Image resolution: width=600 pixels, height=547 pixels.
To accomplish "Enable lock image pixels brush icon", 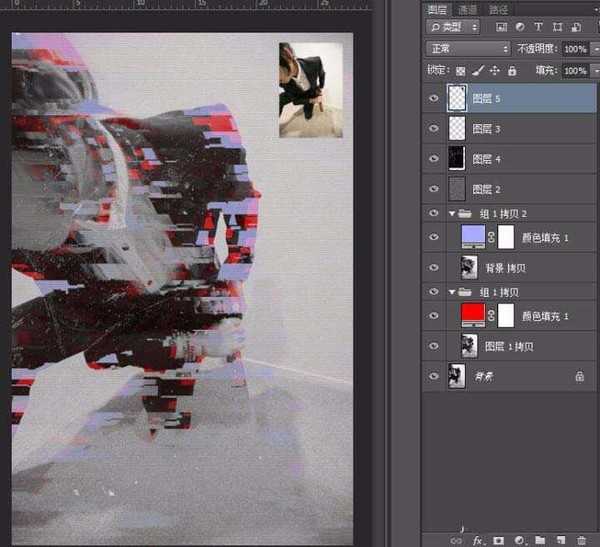I will coord(478,71).
